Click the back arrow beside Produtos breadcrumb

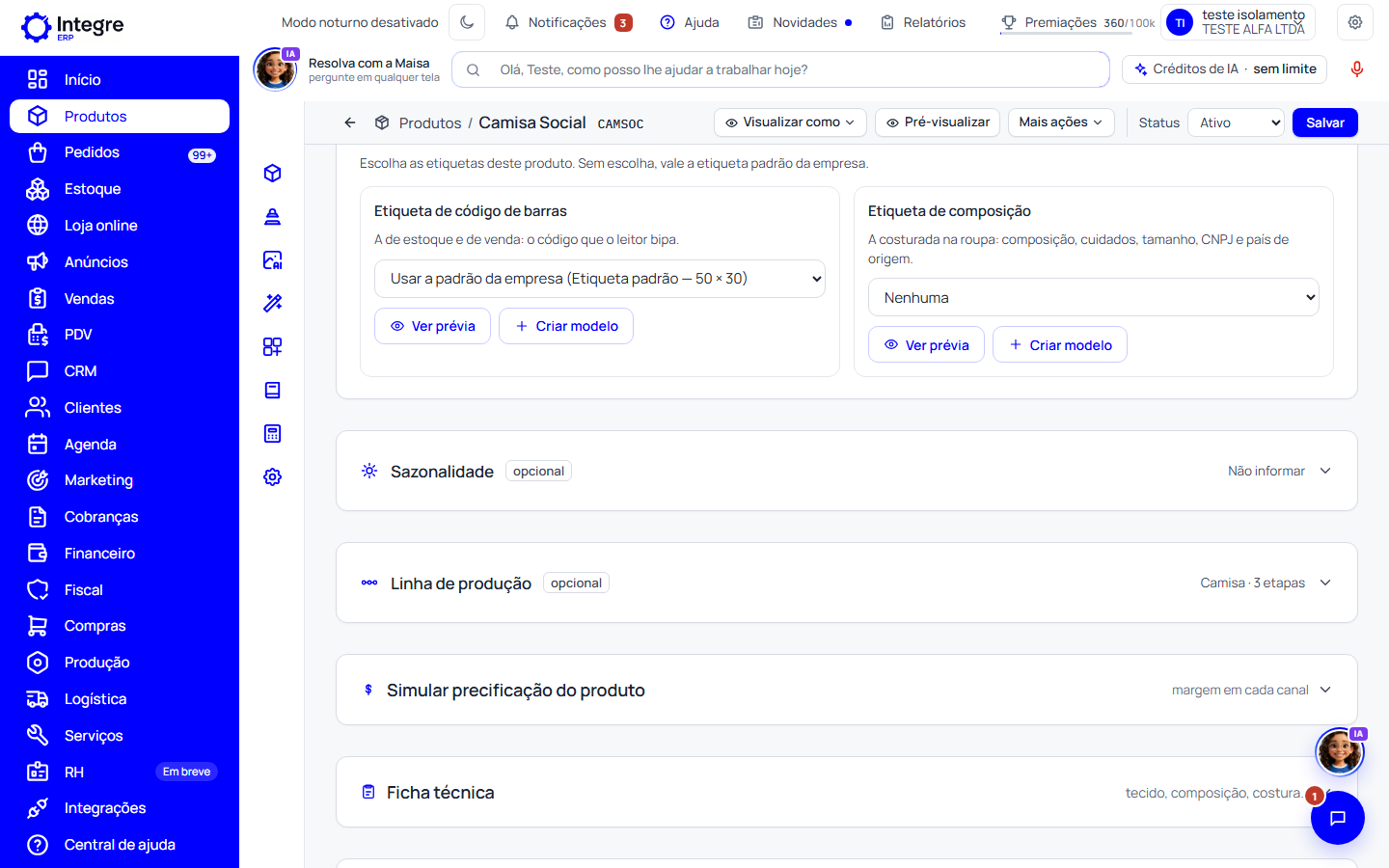(350, 122)
